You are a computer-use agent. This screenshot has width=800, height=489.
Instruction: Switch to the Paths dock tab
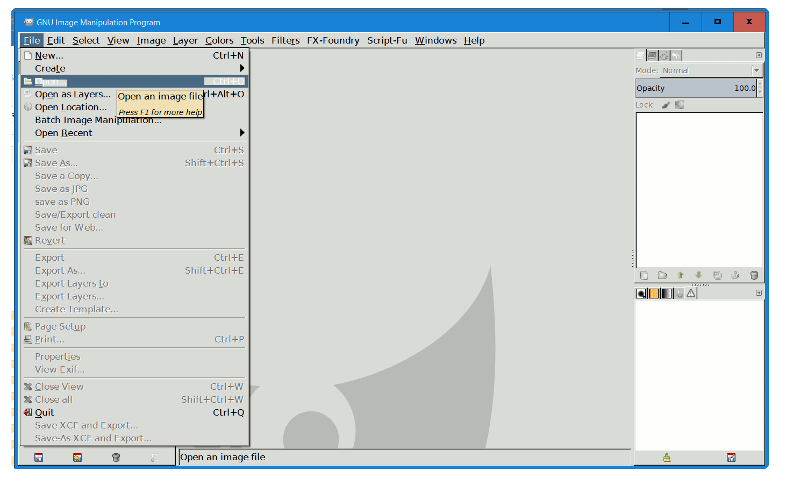(664, 55)
